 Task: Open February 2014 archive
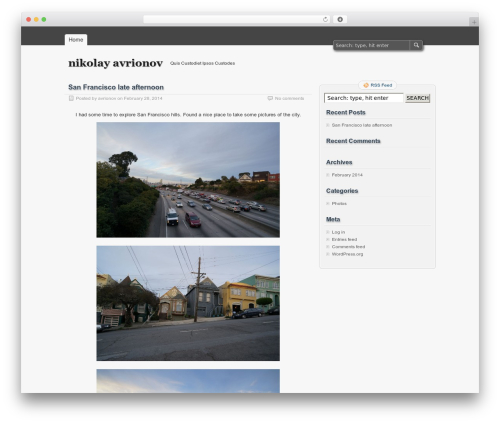click(347, 175)
